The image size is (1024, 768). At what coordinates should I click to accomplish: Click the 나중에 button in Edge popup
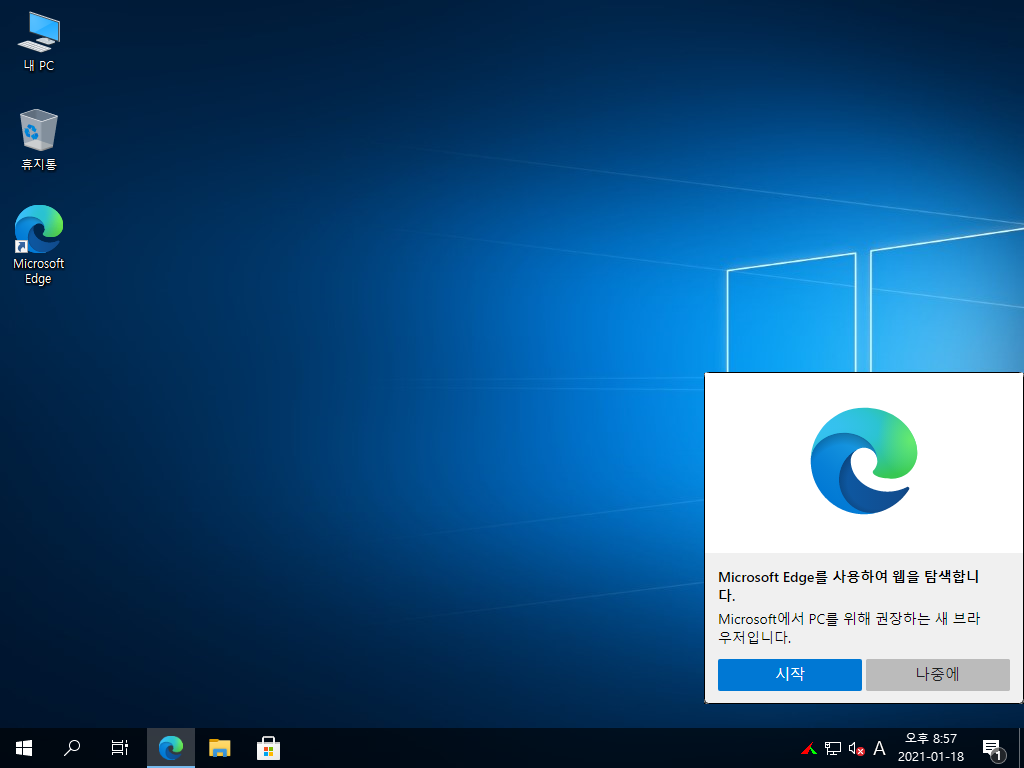[938, 675]
